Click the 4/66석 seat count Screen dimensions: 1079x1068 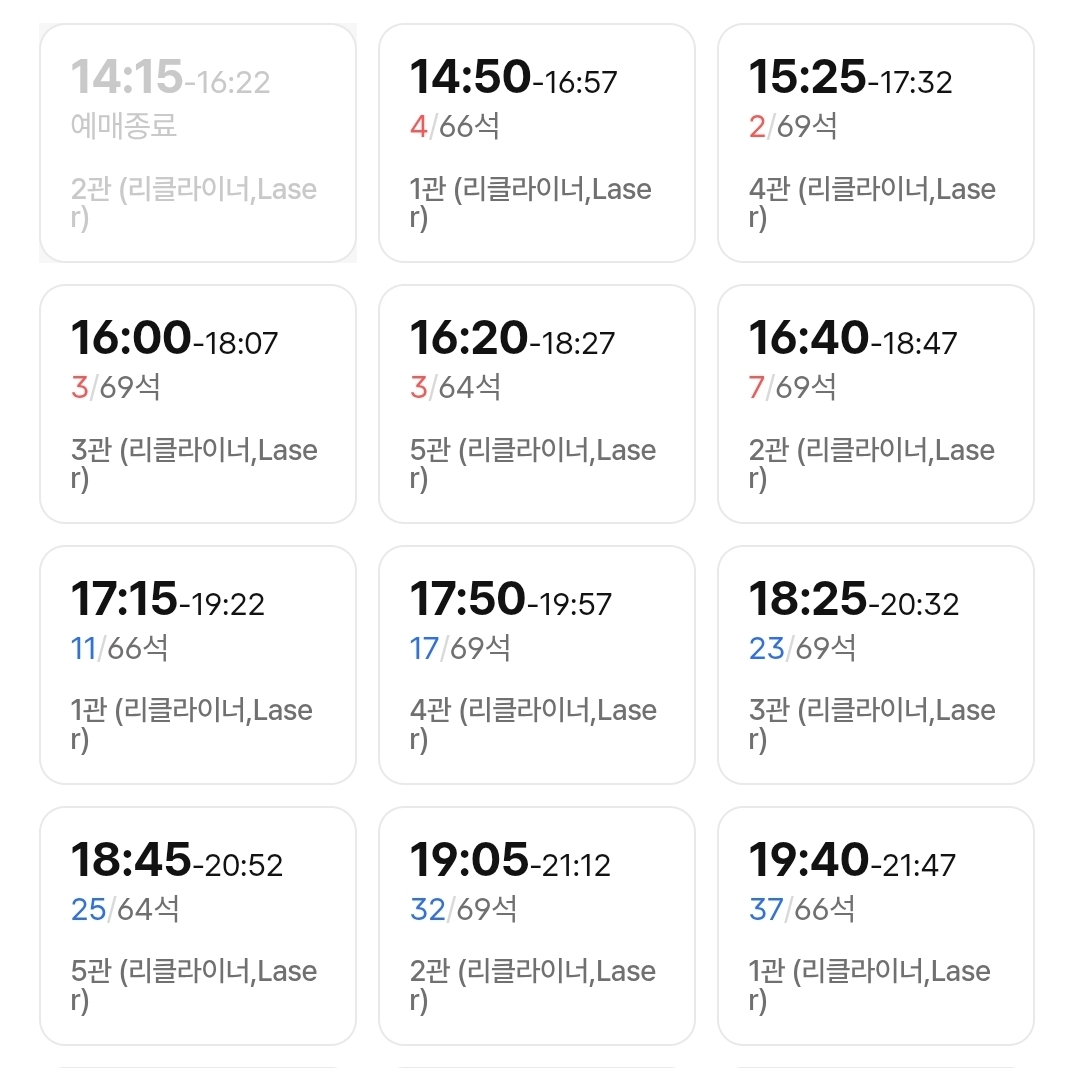point(454,126)
